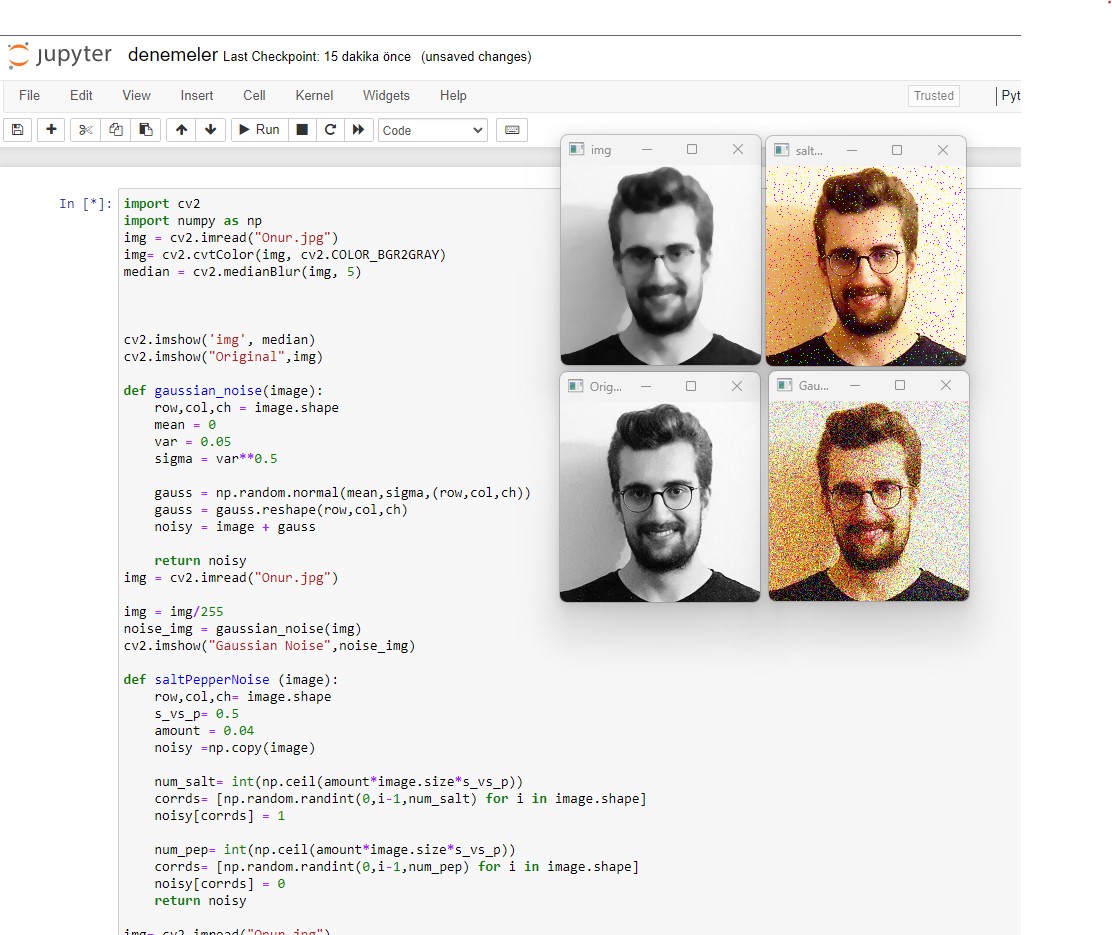This screenshot has height=935, width=1112.
Task: Open the Widgets menu
Action: point(386,96)
